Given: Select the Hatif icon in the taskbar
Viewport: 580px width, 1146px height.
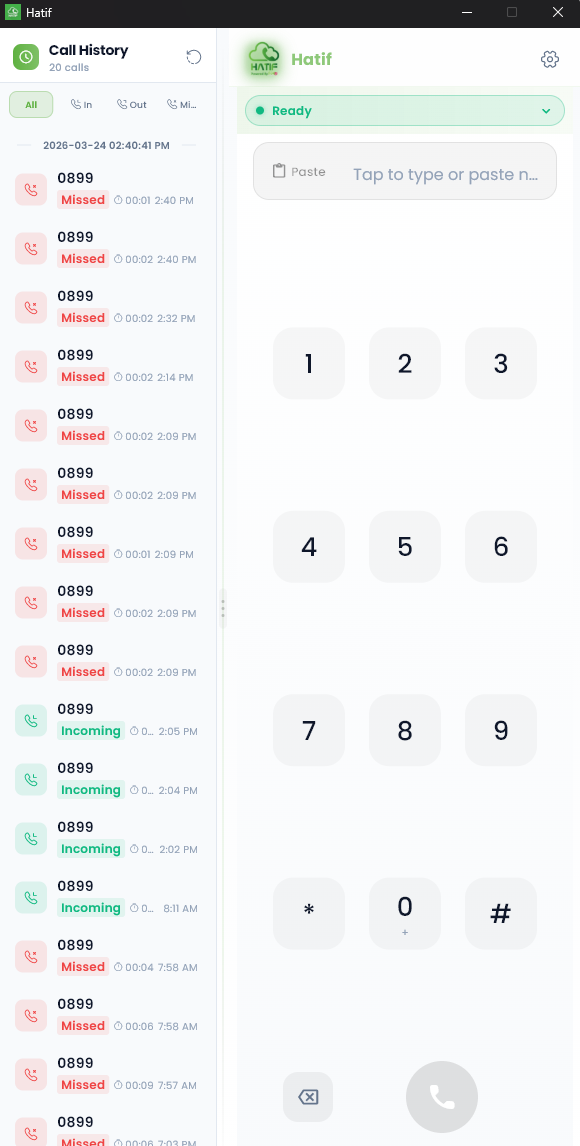Looking at the screenshot, I should click(11, 12).
